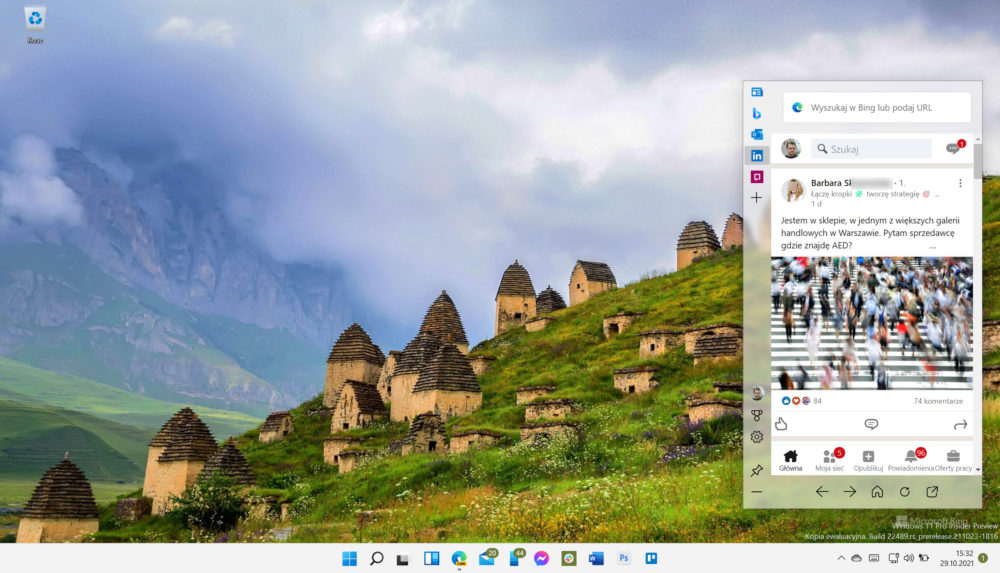This screenshot has width=1000, height=573.
Task: Open Barbara's name link on the post
Action: (851, 182)
